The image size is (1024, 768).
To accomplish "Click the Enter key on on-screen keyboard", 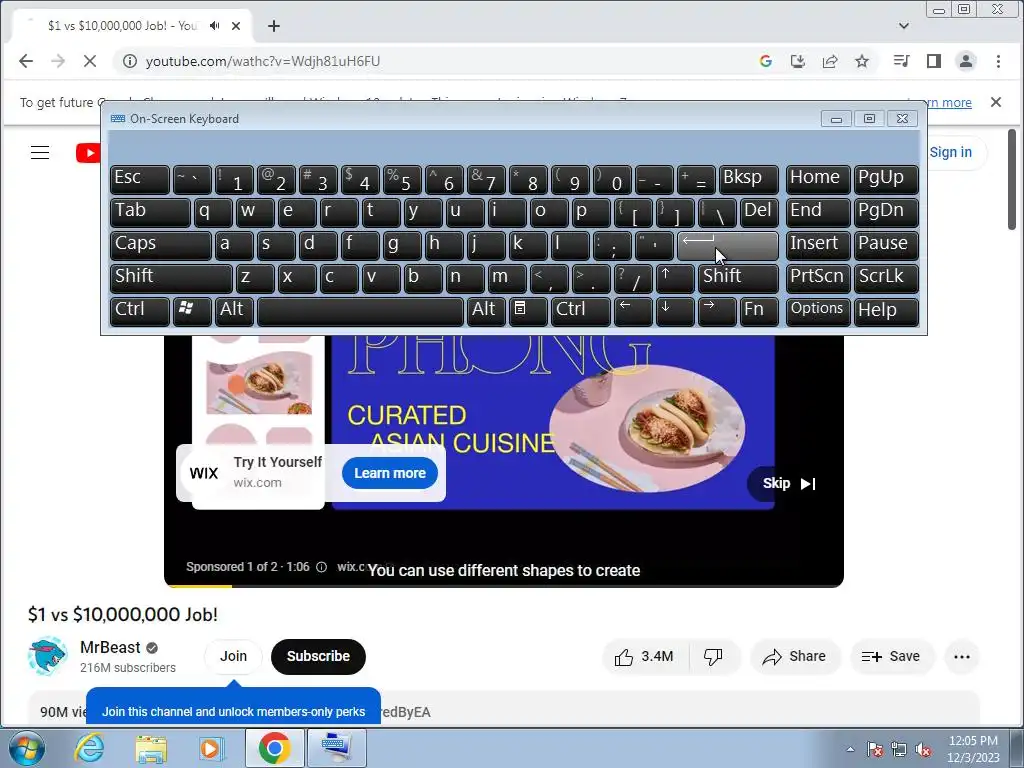I will [x=728, y=246].
